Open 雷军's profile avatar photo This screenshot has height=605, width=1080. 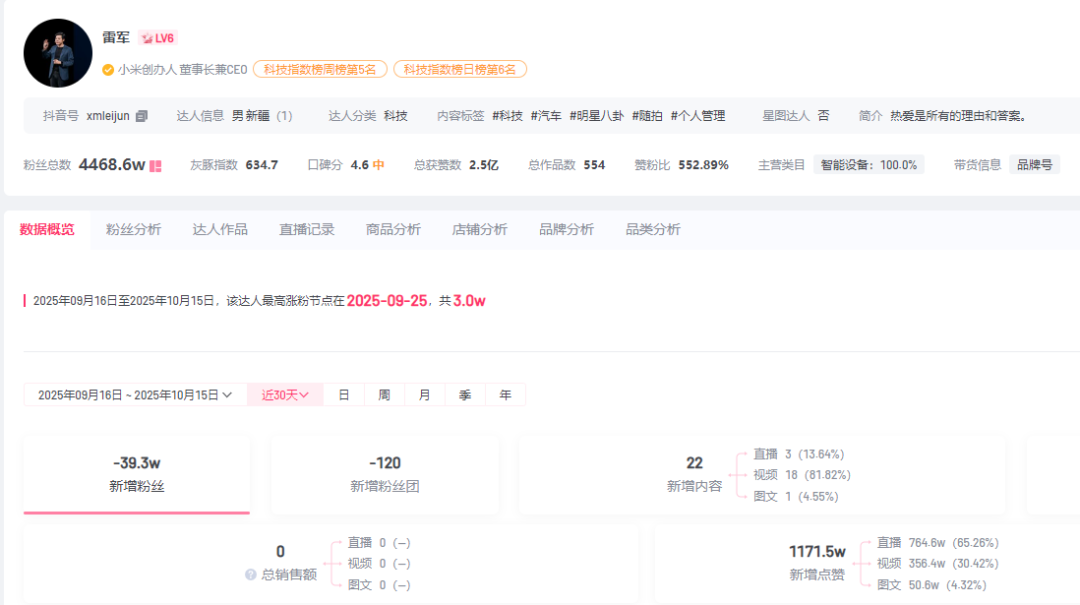pos(58,53)
